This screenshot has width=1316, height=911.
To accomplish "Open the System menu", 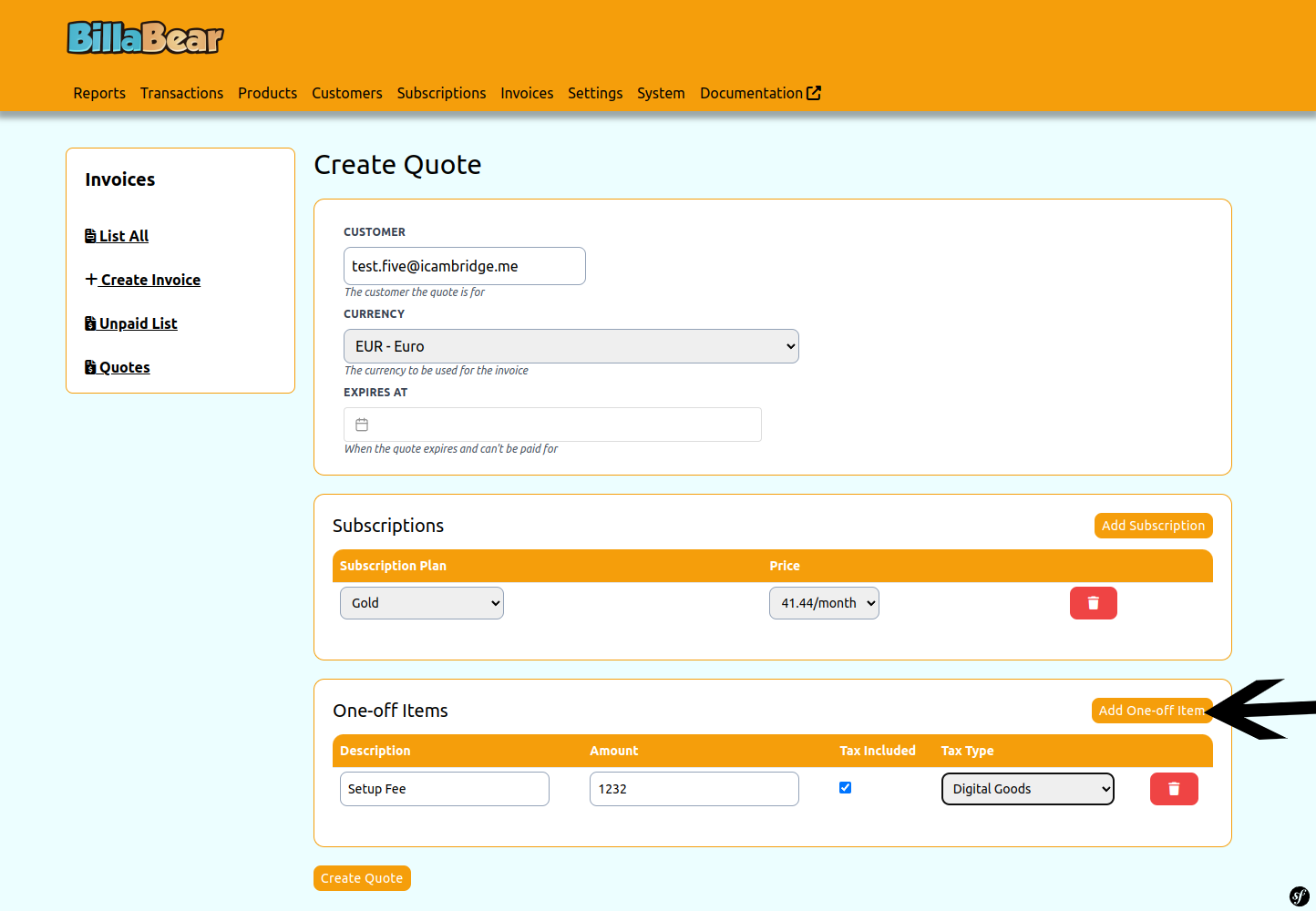I will tap(661, 93).
